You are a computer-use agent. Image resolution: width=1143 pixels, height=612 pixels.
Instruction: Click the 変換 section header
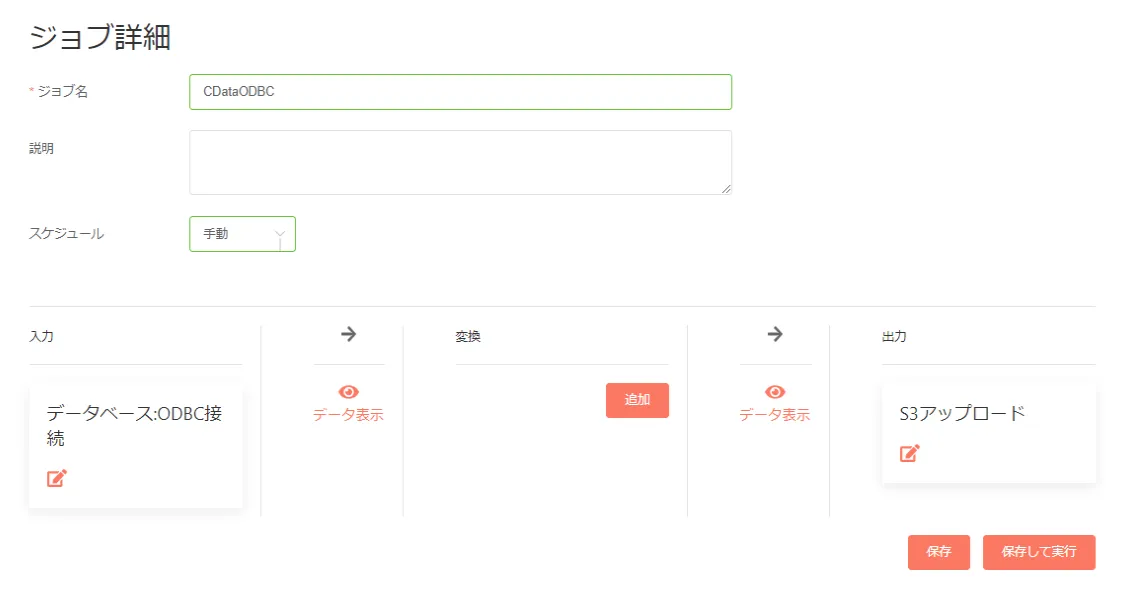(468, 337)
